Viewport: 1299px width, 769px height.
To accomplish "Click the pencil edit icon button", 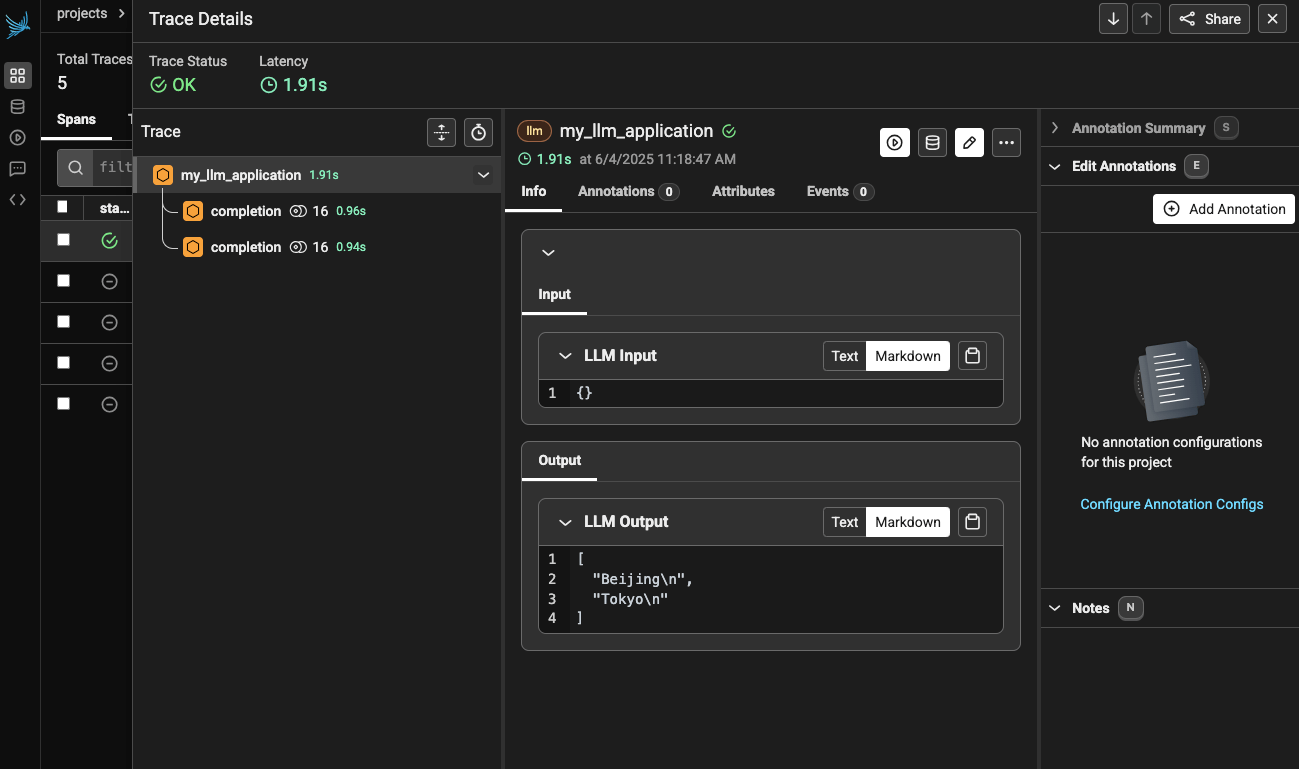I will tap(969, 143).
